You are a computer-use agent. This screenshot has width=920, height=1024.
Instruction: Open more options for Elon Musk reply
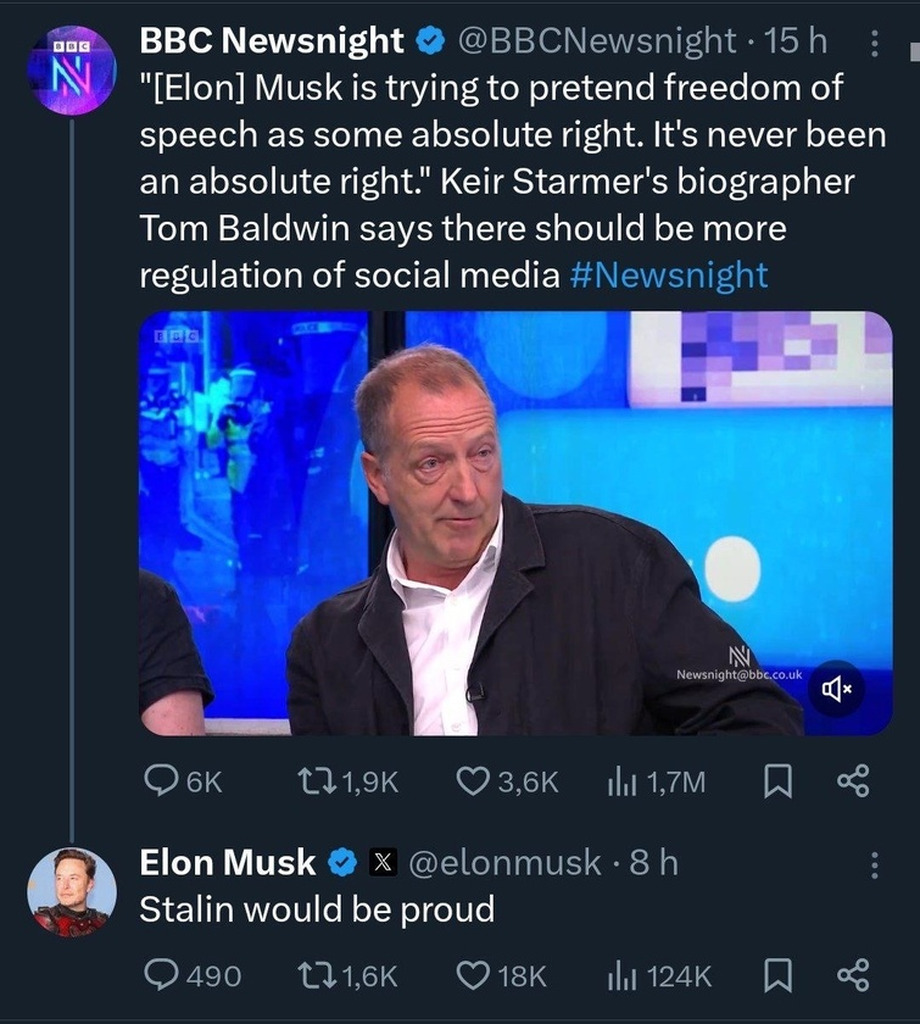(875, 864)
